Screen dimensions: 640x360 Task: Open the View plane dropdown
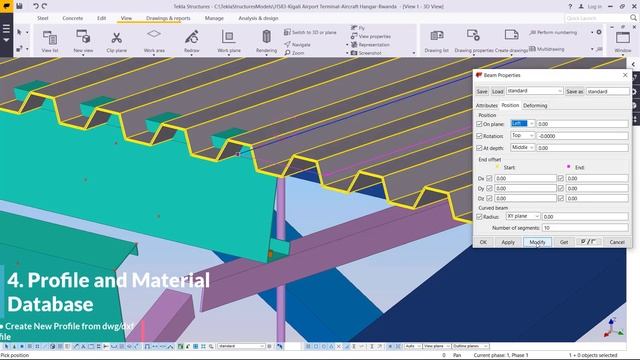click(x=436, y=346)
